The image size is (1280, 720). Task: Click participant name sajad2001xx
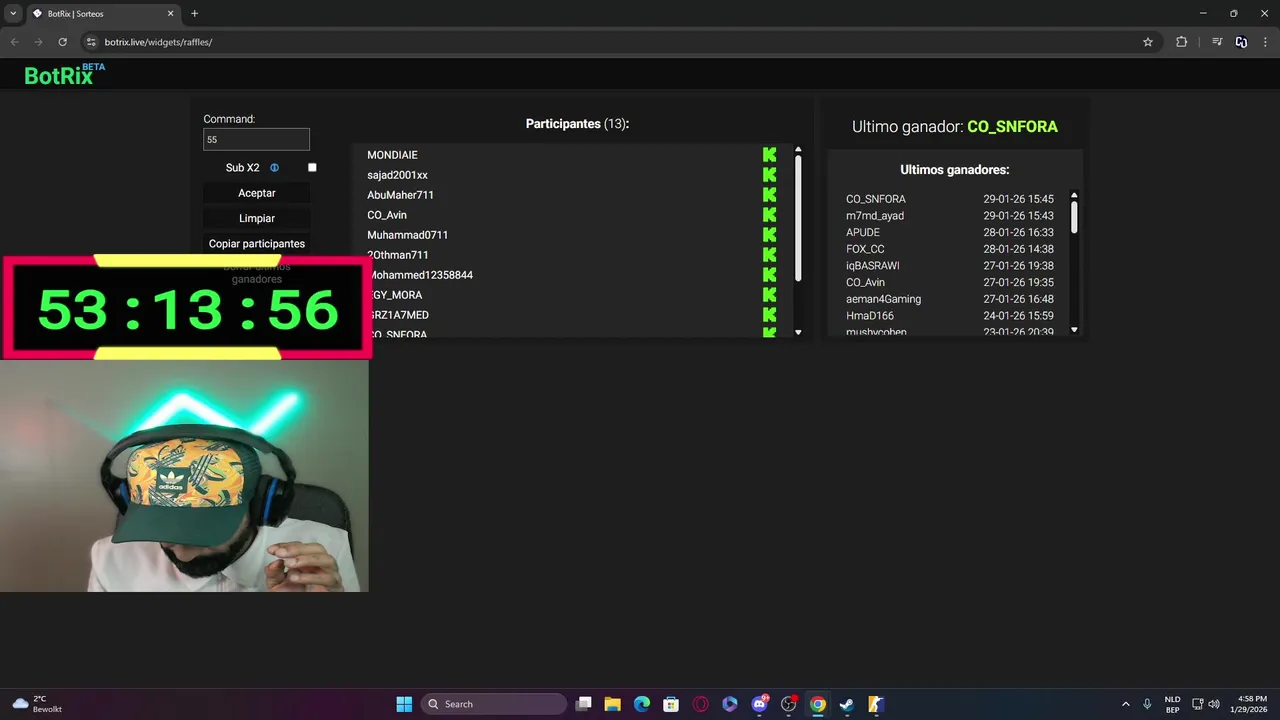(x=397, y=175)
